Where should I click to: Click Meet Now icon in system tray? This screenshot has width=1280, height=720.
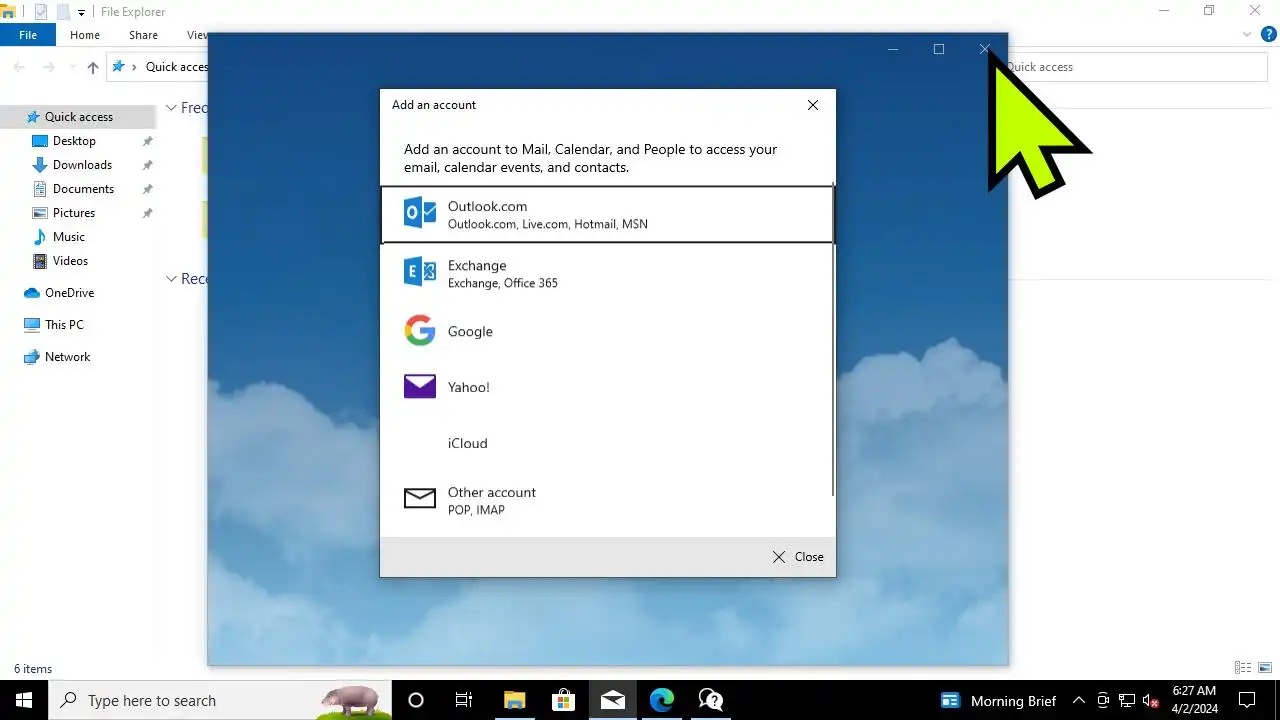pos(1103,700)
